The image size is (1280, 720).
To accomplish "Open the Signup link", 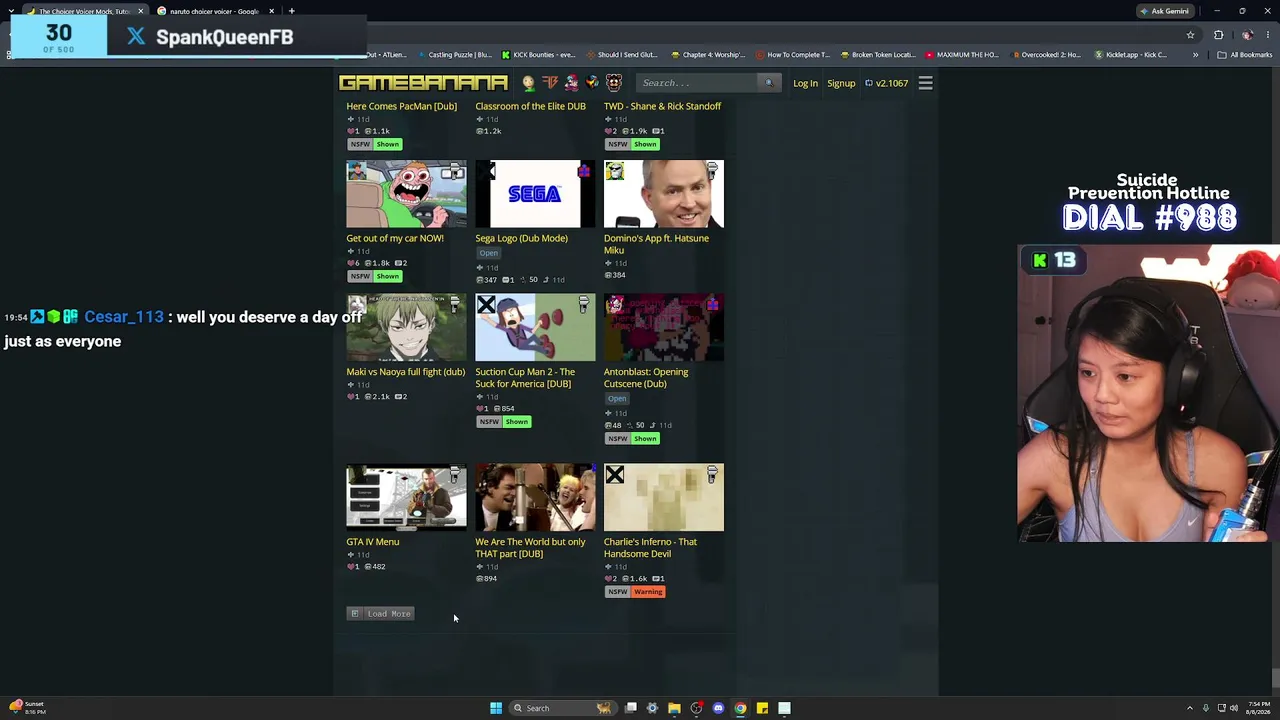I will [x=841, y=83].
